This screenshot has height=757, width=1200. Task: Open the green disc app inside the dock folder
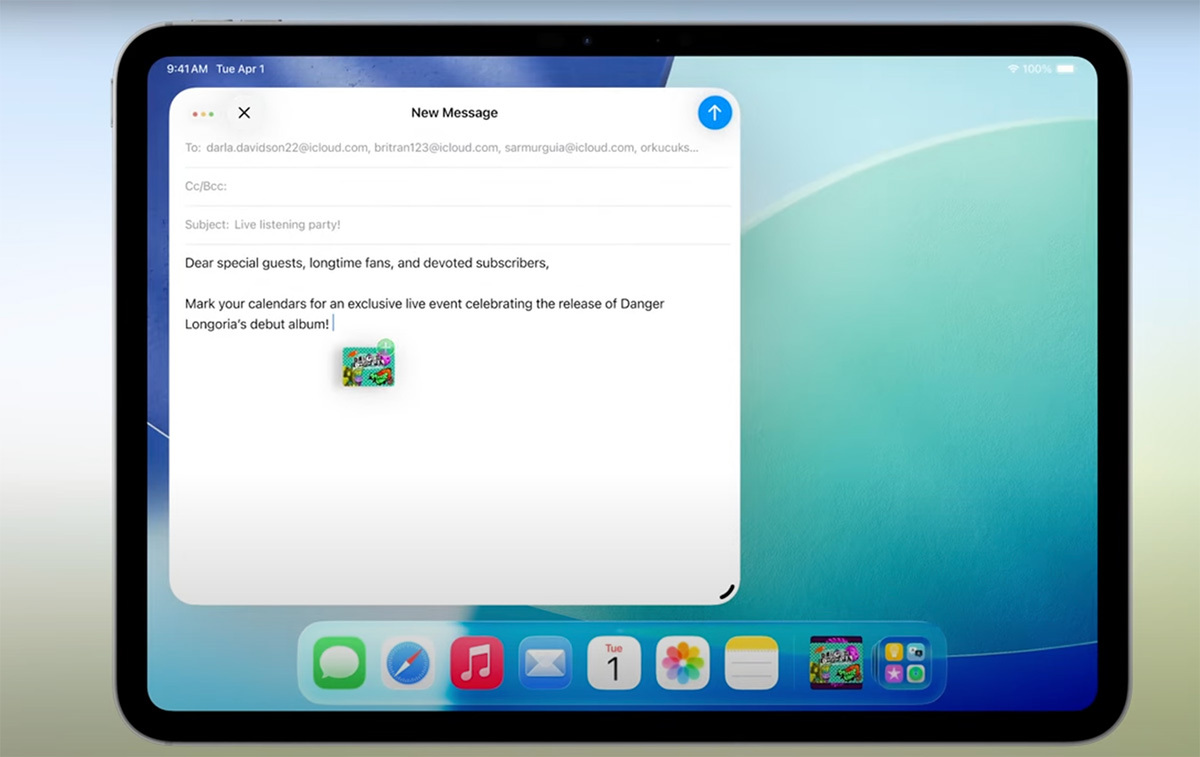[916, 673]
